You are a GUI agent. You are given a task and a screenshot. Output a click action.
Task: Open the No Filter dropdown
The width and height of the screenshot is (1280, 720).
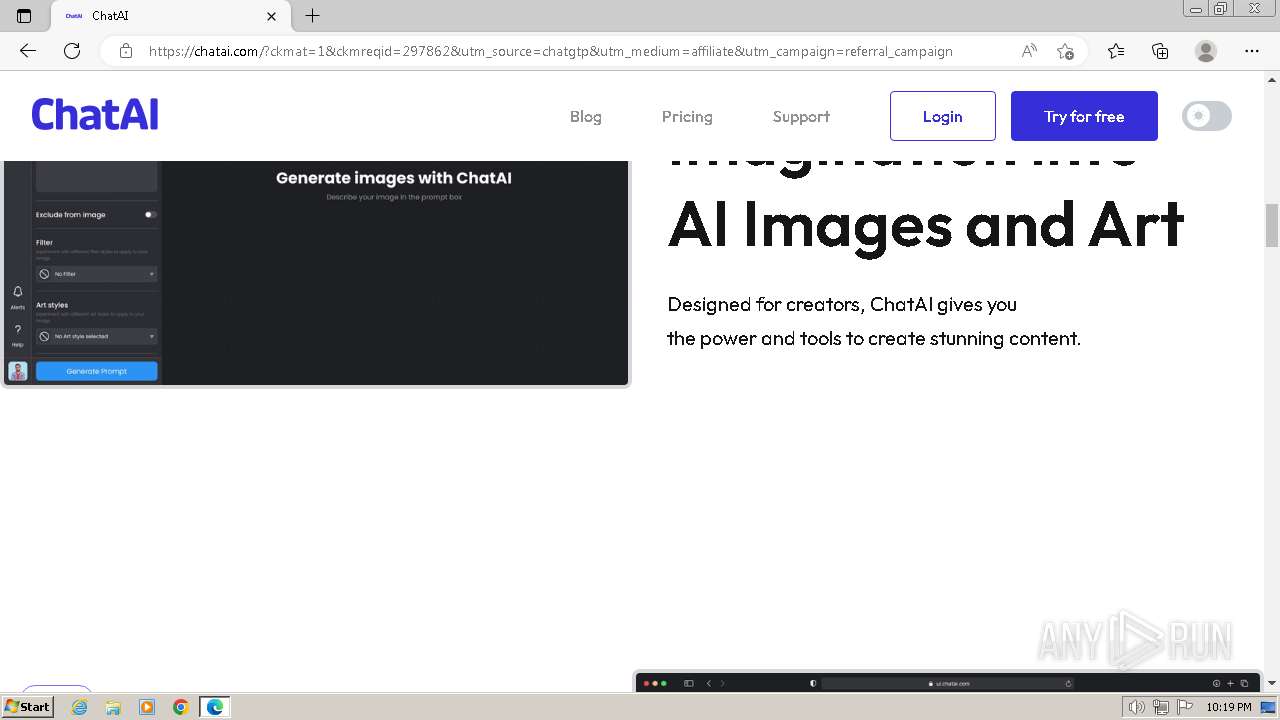[97, 273]
